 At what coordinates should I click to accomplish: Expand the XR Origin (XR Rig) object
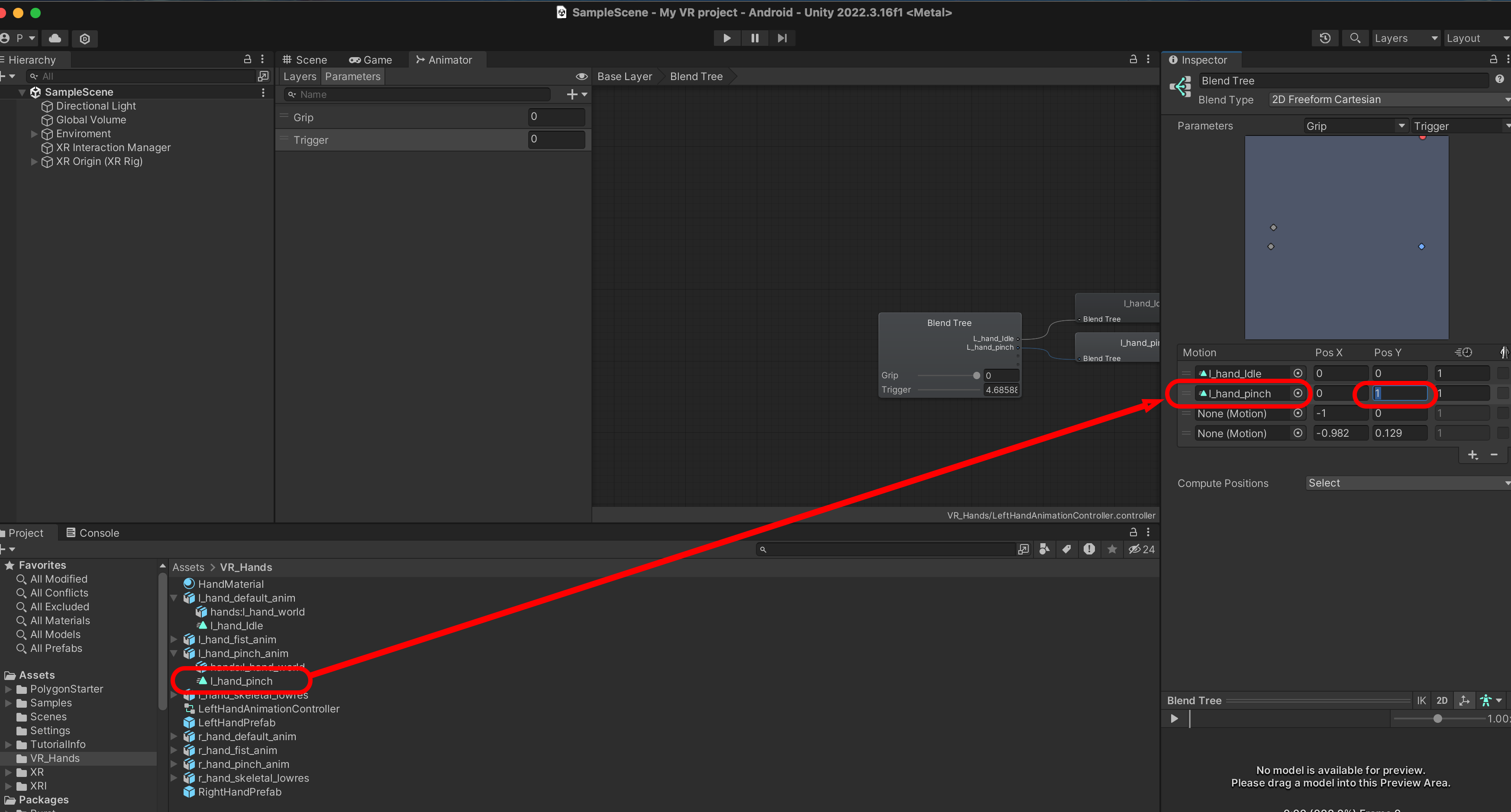coord(34,162)
